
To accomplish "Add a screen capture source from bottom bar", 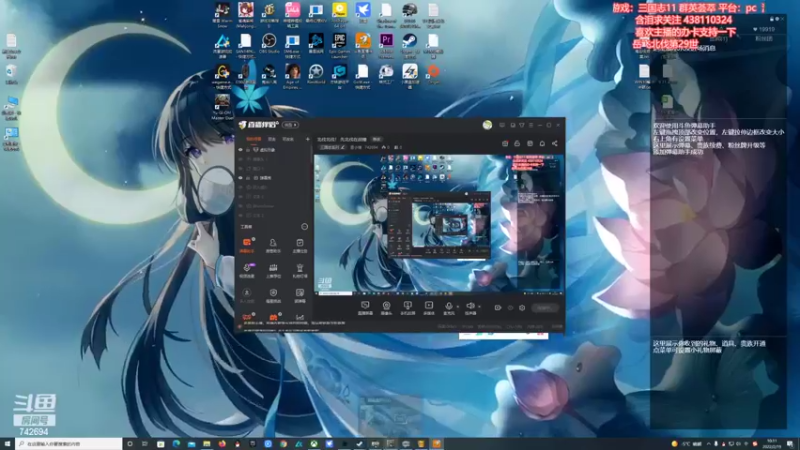I will tap(365, 307).
